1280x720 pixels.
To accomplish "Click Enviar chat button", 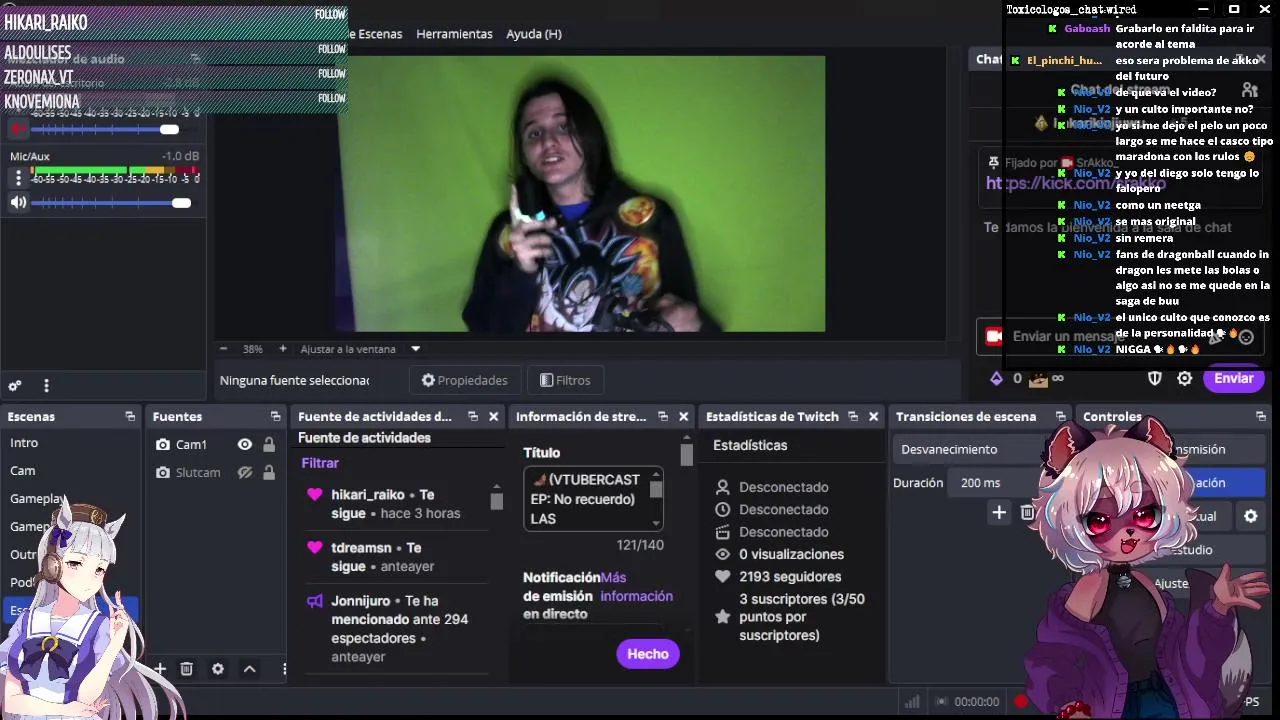I will 1234,378.
